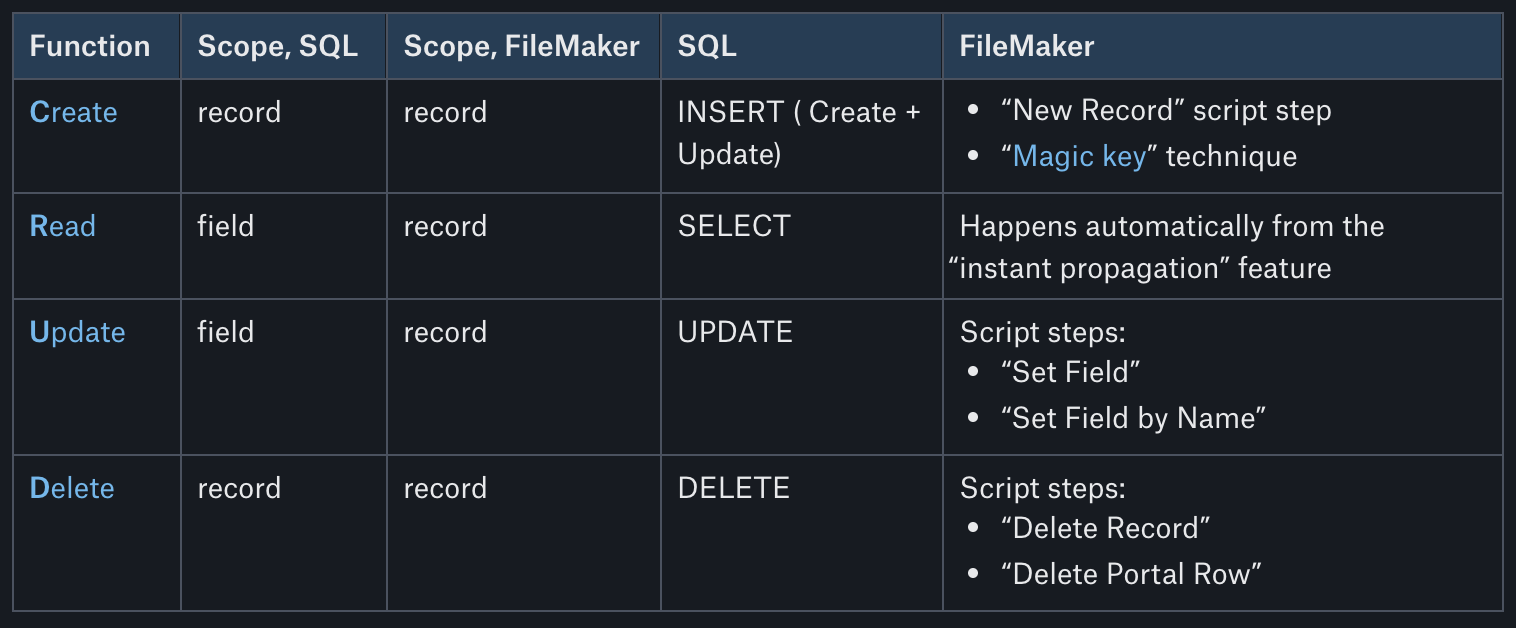This screenshot has height=628, width=1516.
Task: Click the "Delete Record" bullet item
Action: point(1105,528)
